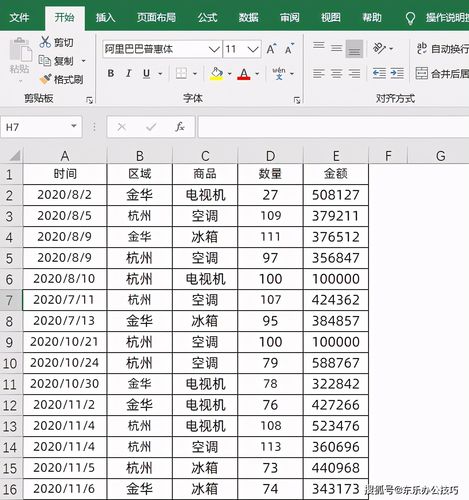Click the Decrease Indent icon
The image size is (469, 500).
click(x=379, y=73)
